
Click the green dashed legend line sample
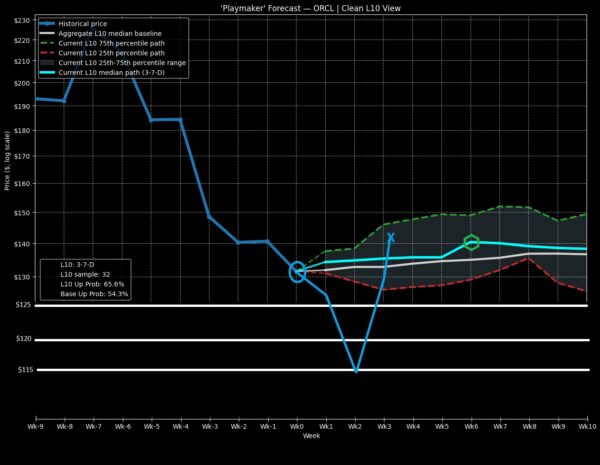47,43
